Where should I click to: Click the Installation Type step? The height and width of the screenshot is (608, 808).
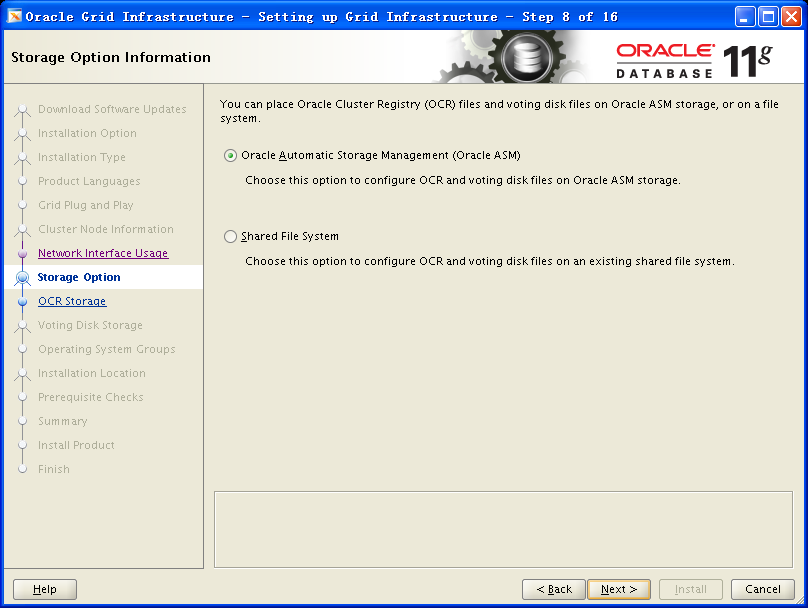tap(82, 157)
